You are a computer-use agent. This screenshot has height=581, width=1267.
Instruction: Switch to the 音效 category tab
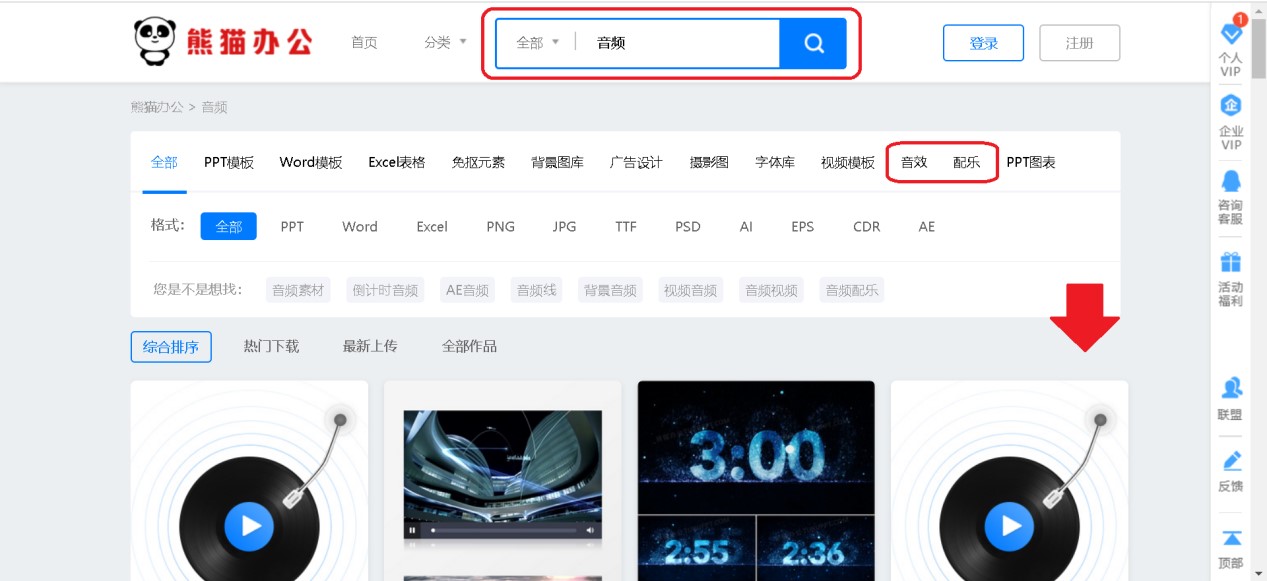coord(912,161)
